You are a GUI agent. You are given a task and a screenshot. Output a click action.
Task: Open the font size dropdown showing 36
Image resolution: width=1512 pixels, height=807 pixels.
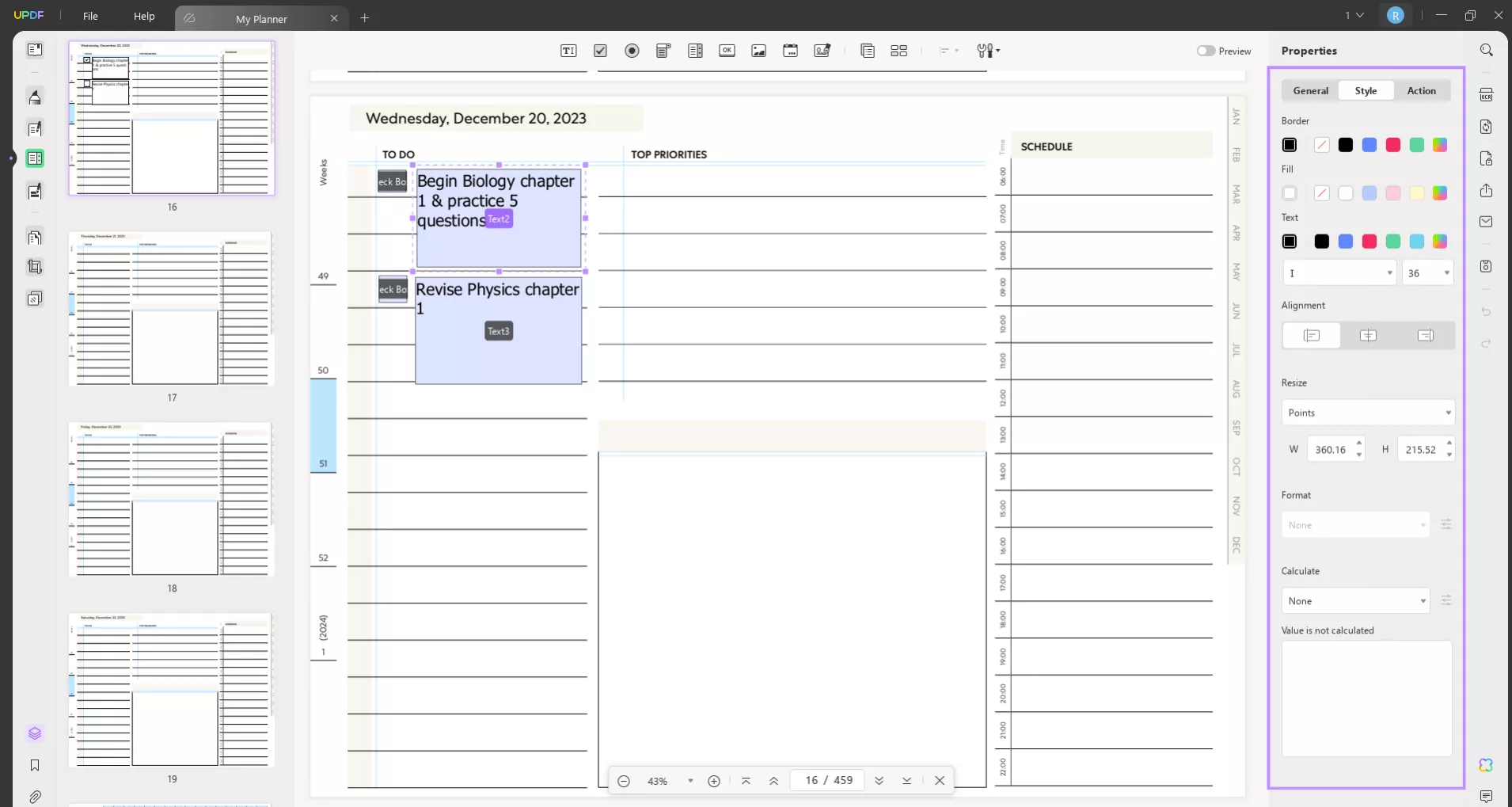coord(1428,272)
